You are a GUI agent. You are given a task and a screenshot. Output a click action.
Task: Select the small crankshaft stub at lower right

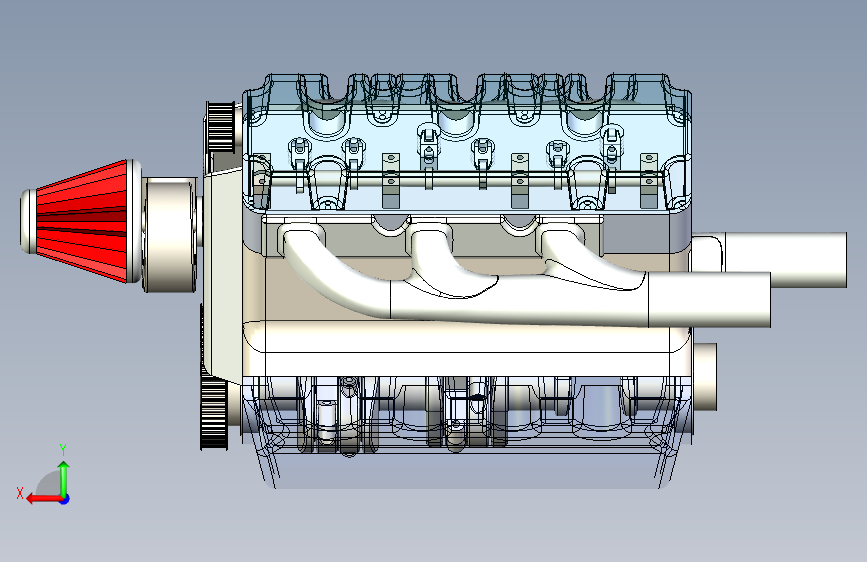pyautogui.click(x=704, y=377)
